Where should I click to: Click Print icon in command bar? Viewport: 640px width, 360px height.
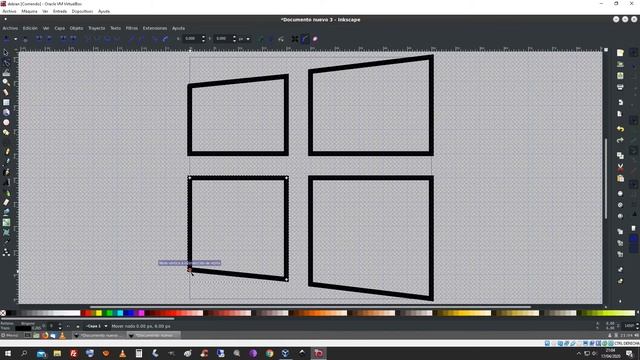[x=620, y=87]
